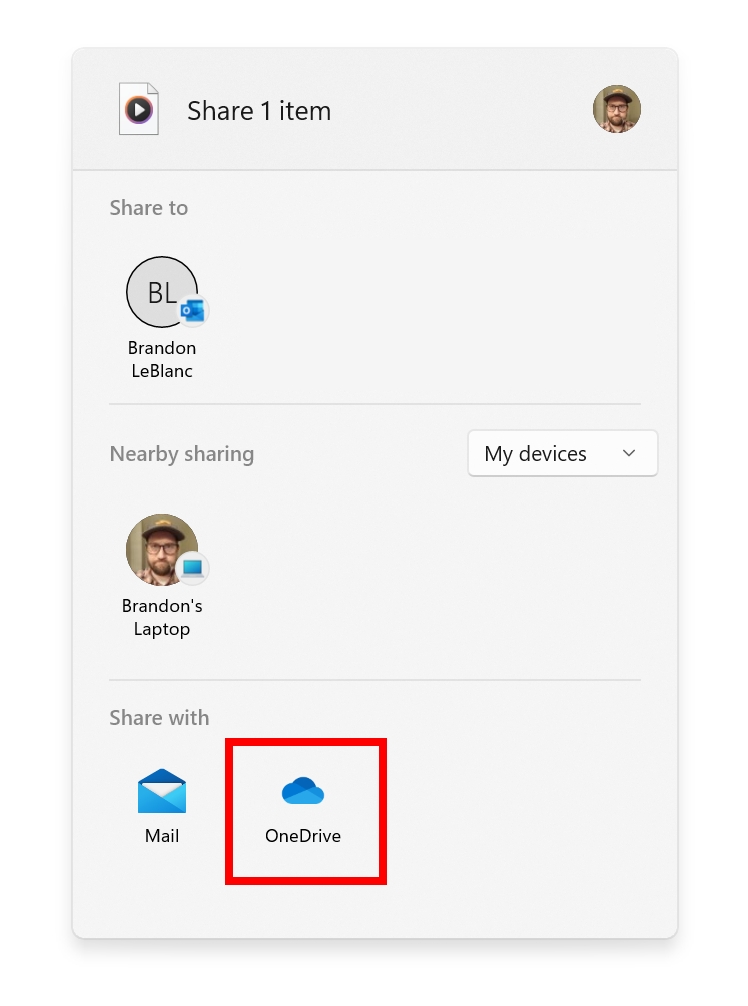Expand nearby sharing visibility options

562,453
